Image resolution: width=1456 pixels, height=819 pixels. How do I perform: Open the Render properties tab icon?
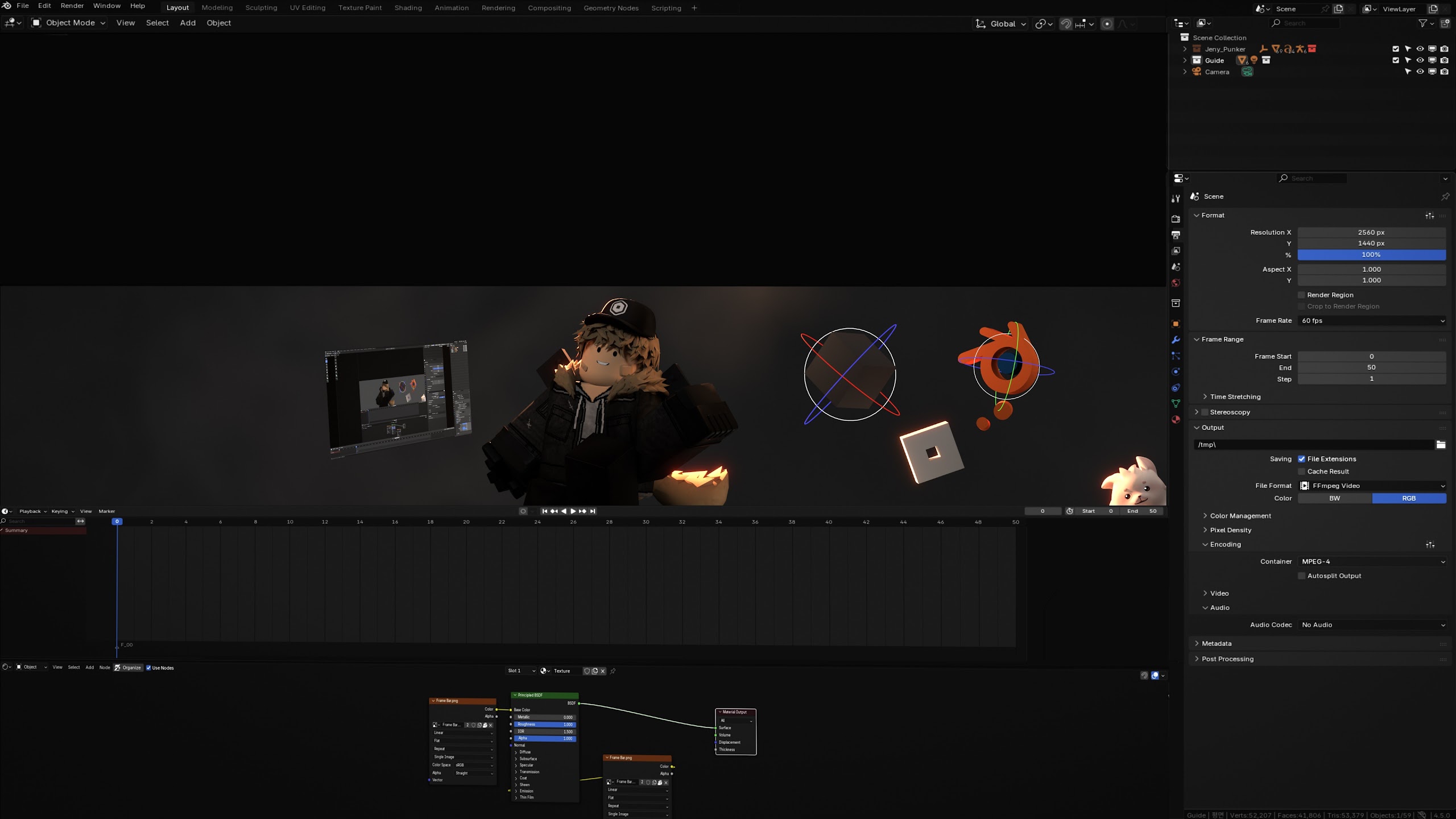tap(1176, 219)
